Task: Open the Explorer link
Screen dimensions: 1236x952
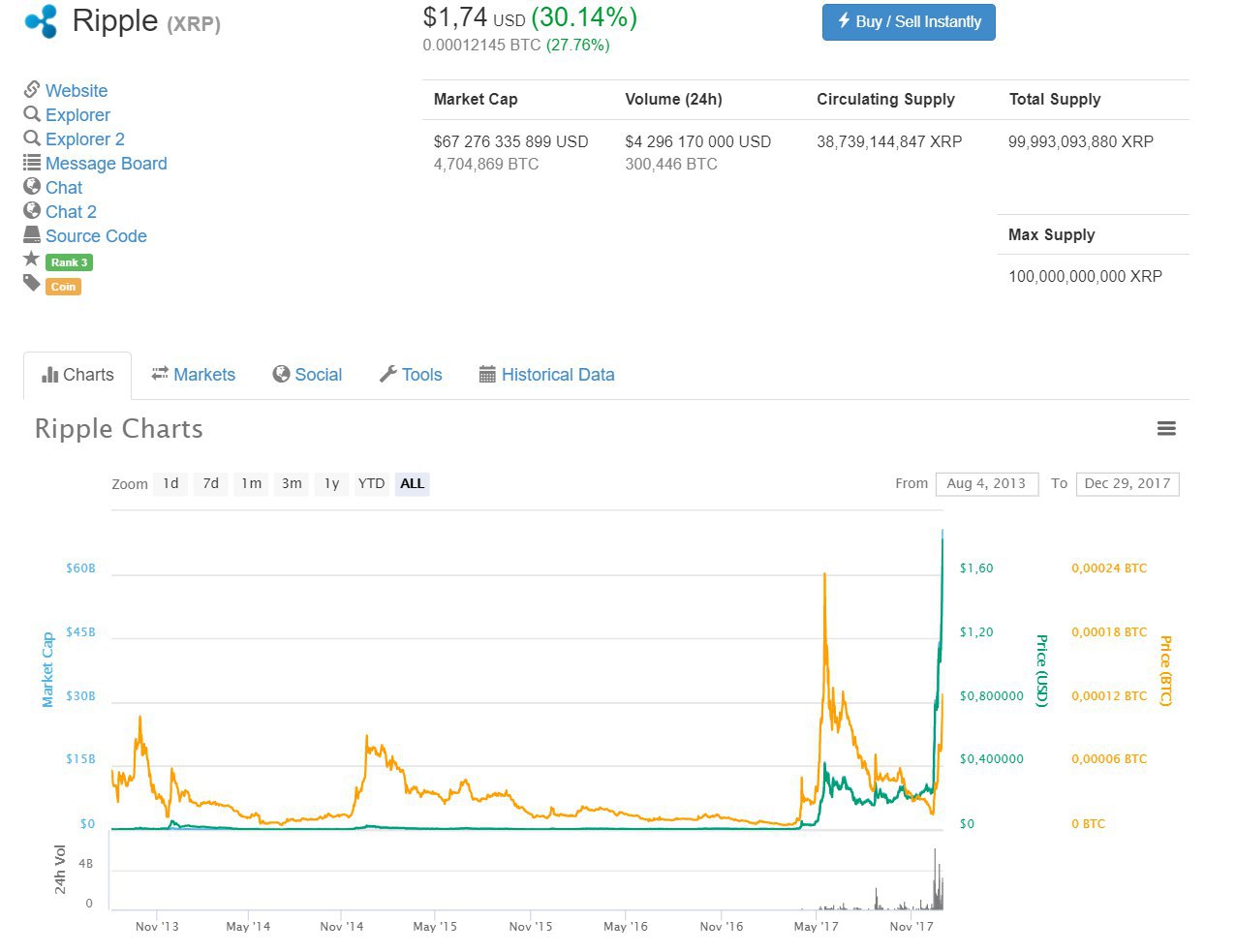Action: click(77, 114)
